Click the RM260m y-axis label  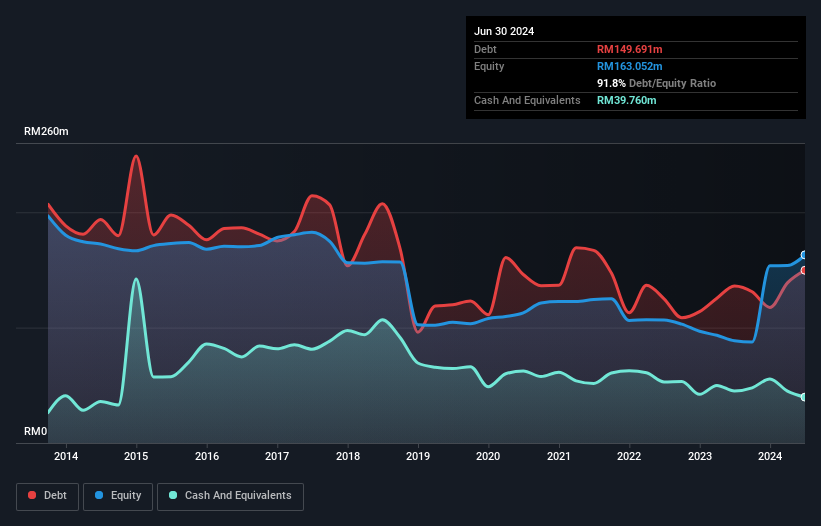(46, 131)
